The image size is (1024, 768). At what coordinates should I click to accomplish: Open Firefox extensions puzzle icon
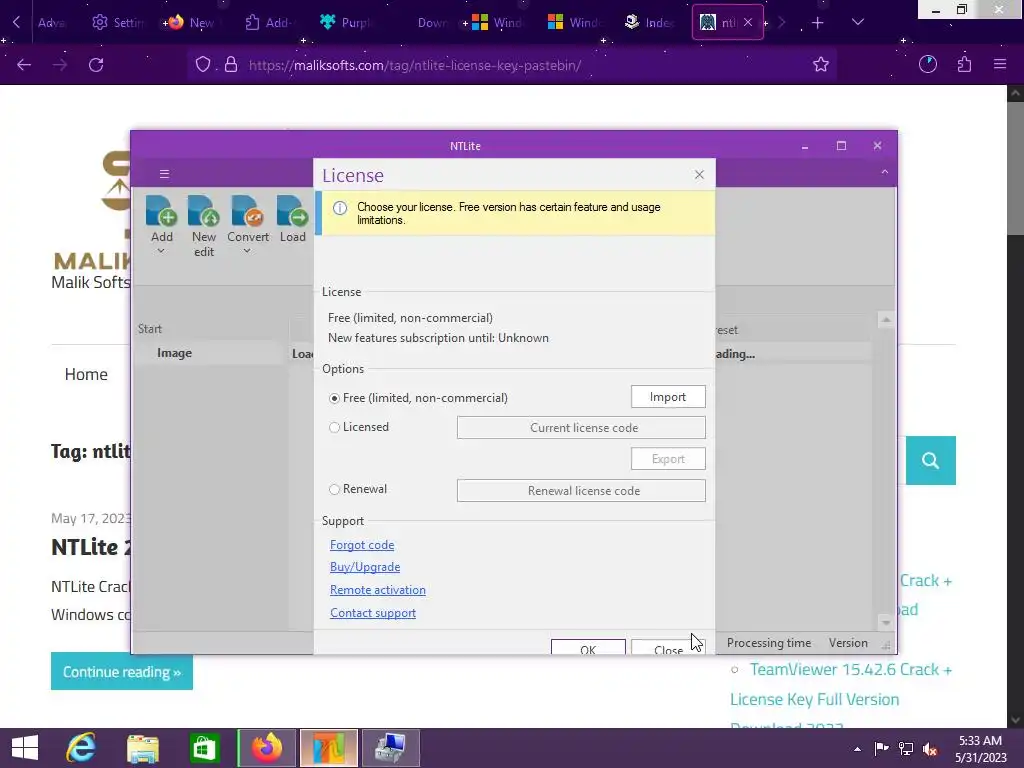point(964,64)
